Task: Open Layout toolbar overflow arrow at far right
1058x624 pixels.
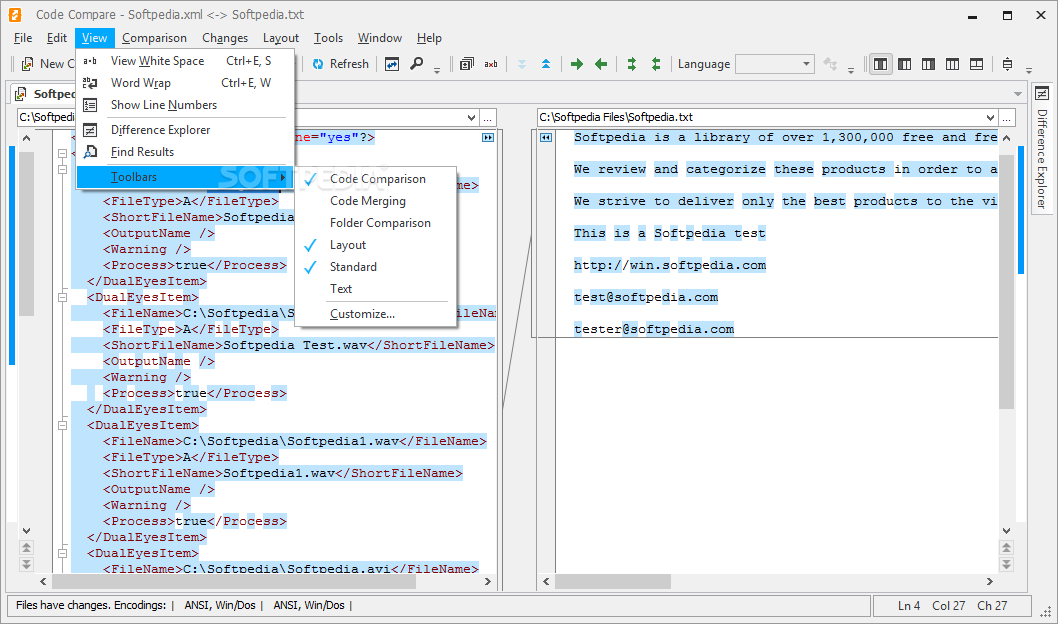Action: (x=1028, y=70)
